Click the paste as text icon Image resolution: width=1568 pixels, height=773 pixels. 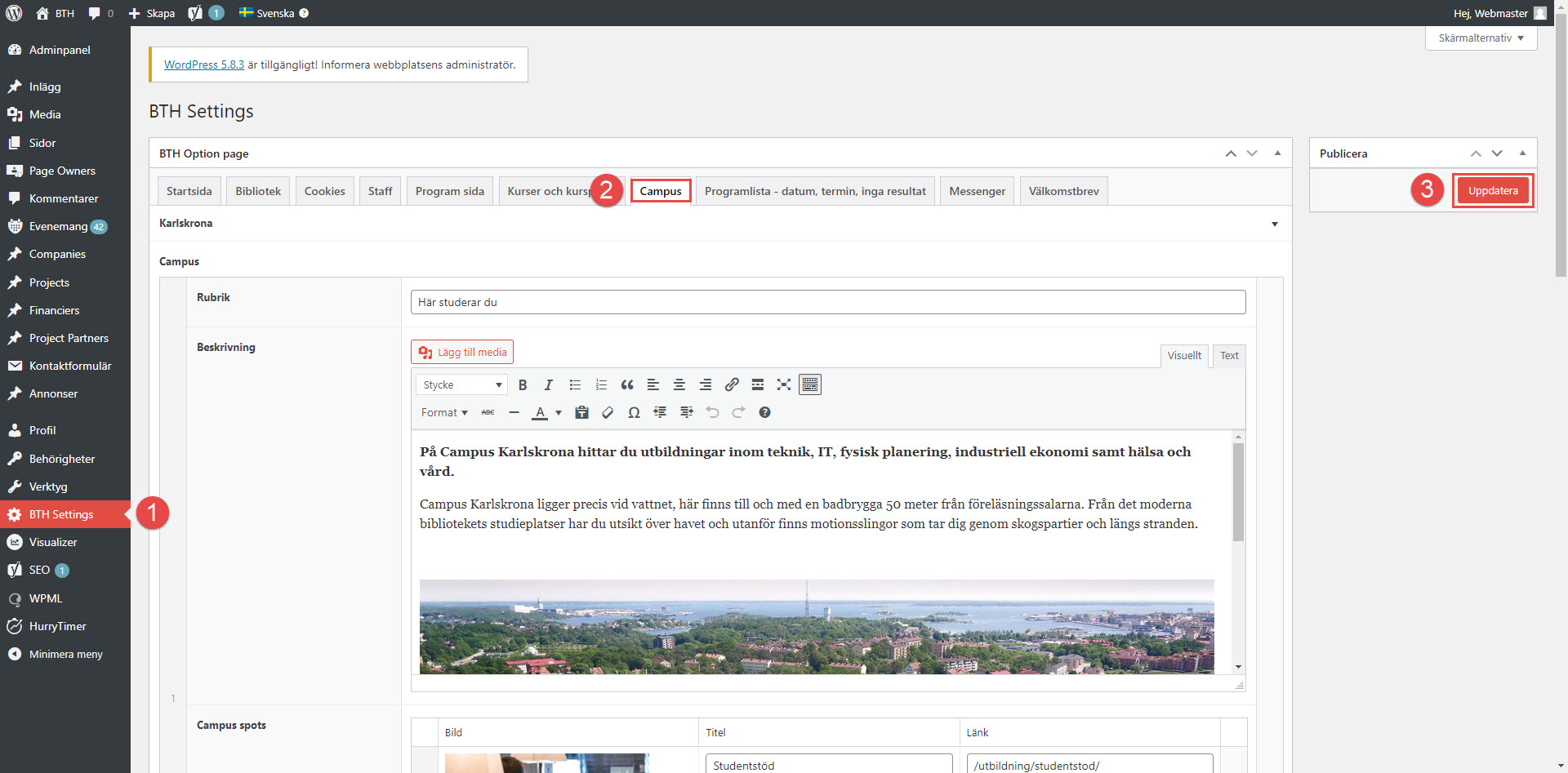pyautogui.click(x=581, y=412)
